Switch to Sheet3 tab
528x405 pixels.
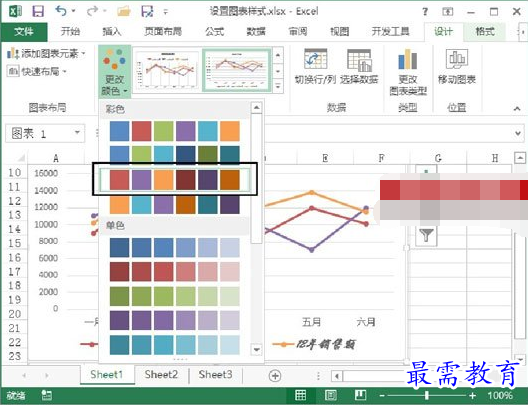[216, 374]
